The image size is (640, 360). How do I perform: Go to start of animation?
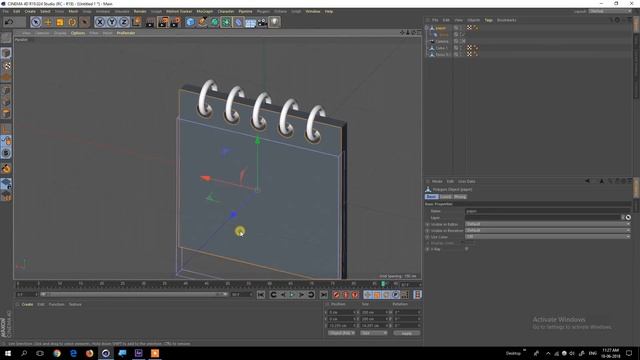261,295
